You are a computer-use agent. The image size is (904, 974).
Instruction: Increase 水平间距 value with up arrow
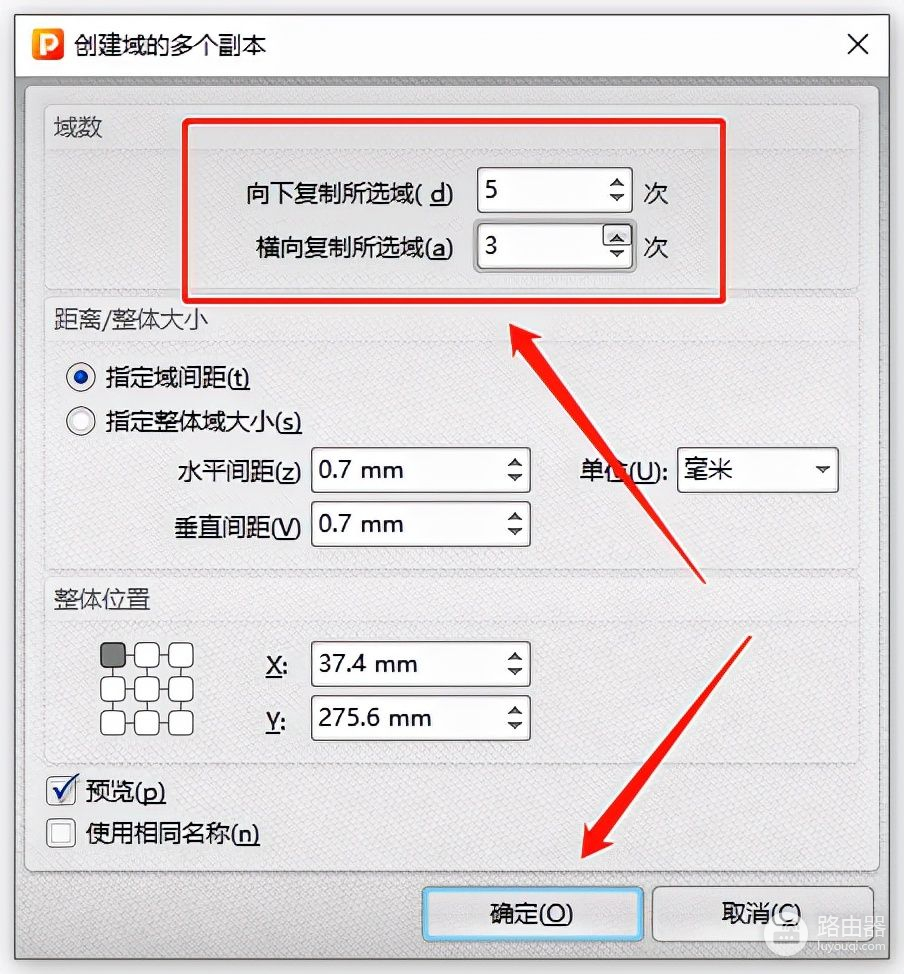(514, 463)
